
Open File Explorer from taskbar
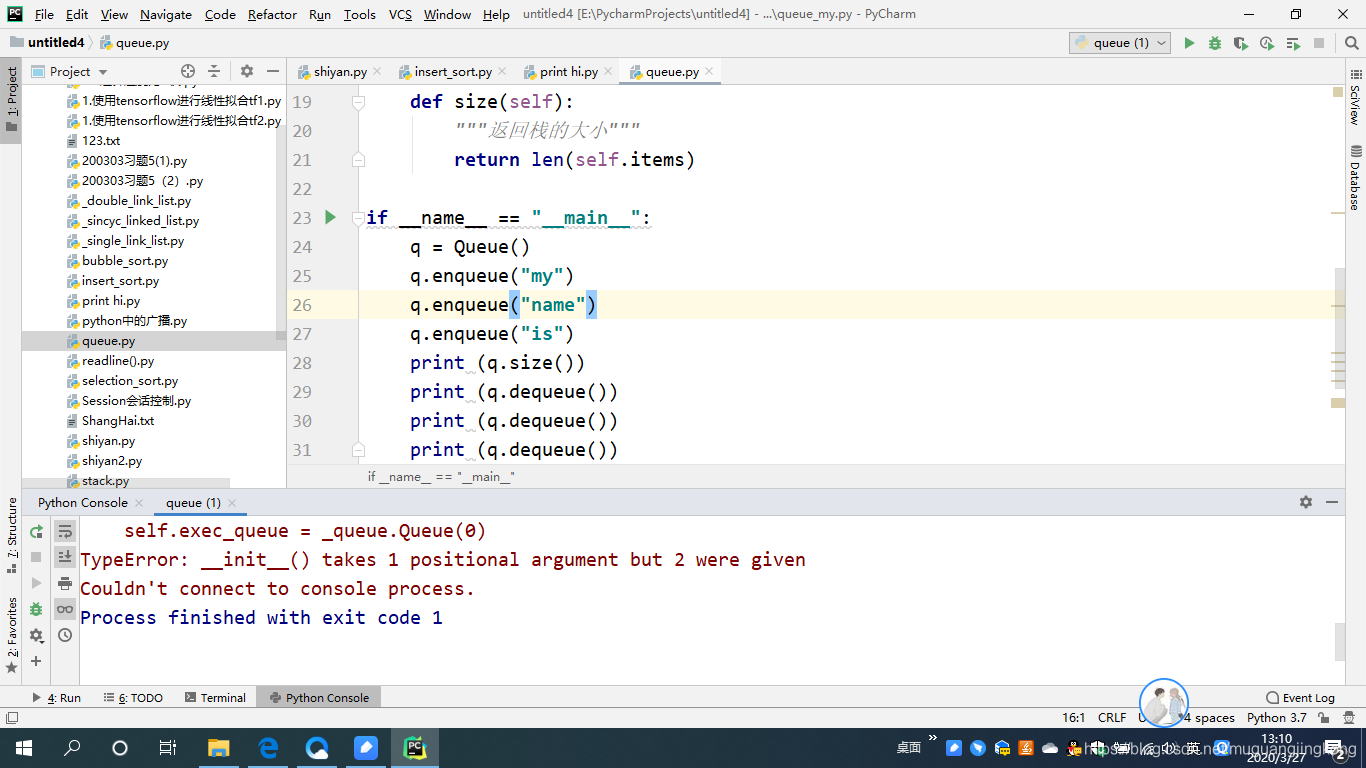[x=219, y=747]
